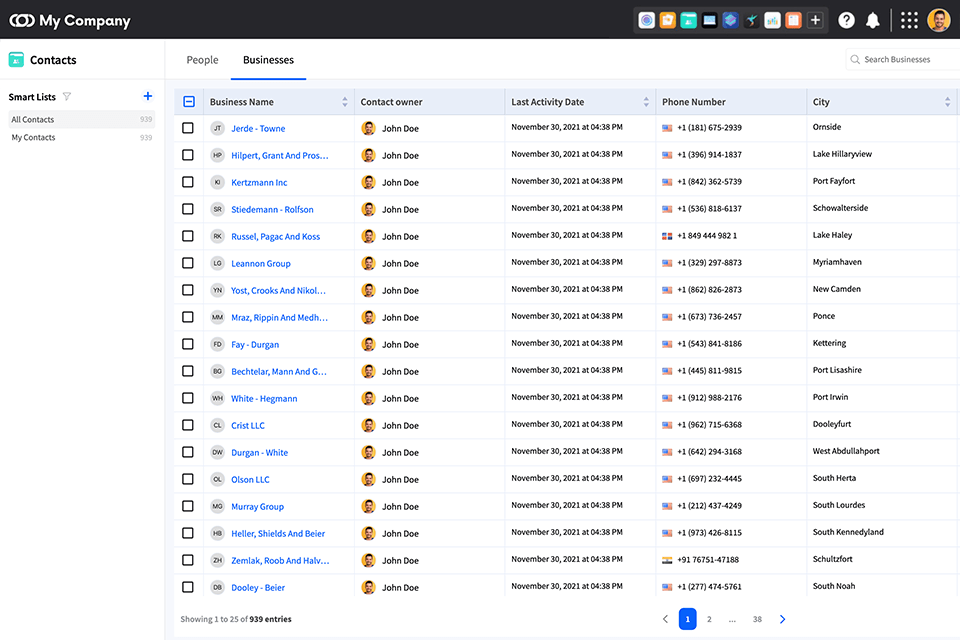960x640 pixels.
Task: Open Durgan - White business link
Action: coord(260,453)
